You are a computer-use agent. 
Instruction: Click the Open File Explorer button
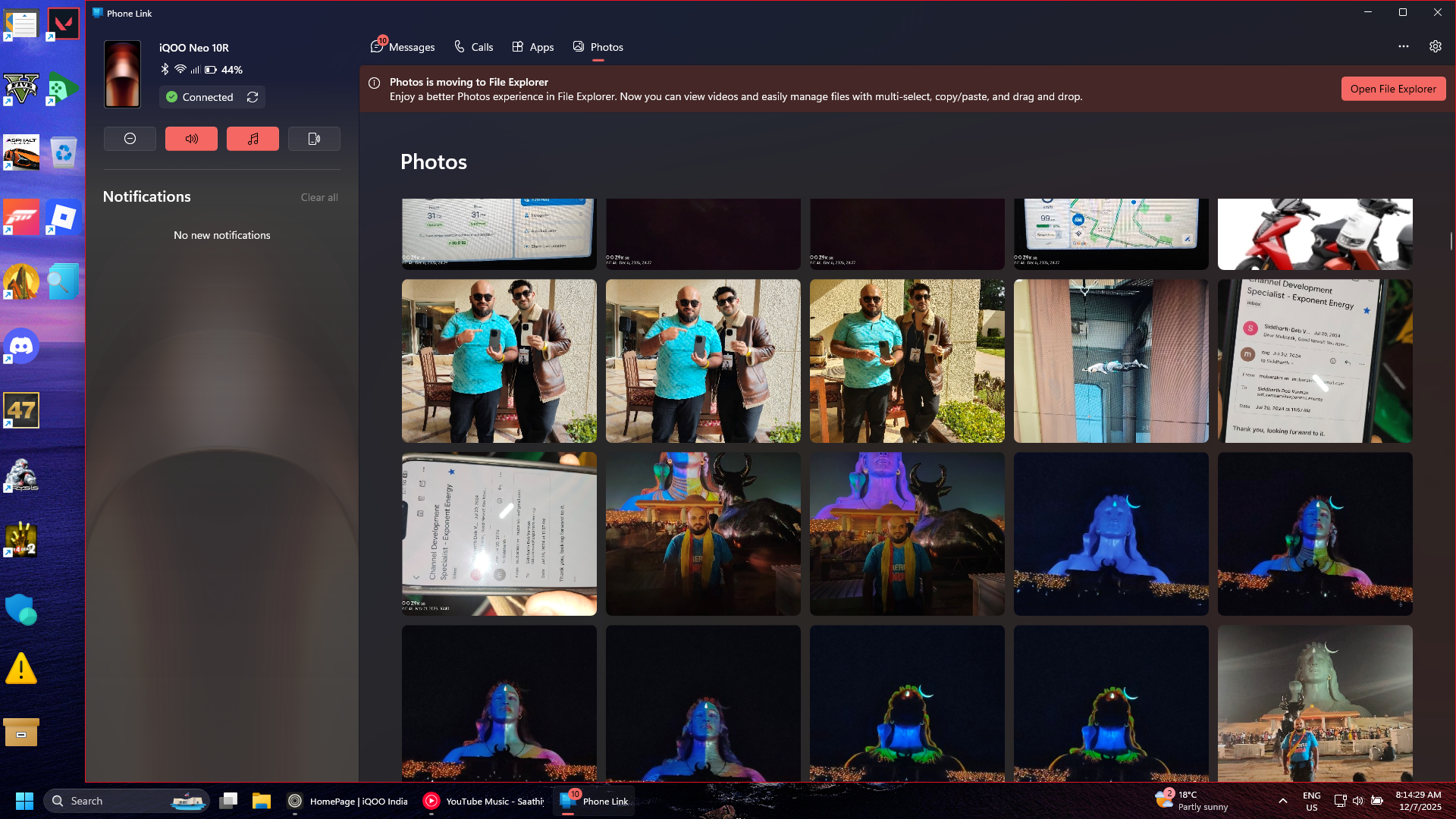[1392, 89]
